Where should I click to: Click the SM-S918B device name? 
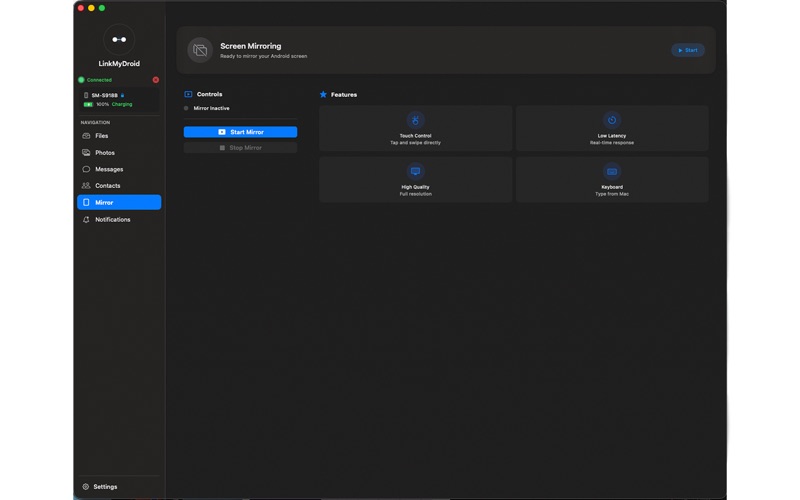[105, 95]
